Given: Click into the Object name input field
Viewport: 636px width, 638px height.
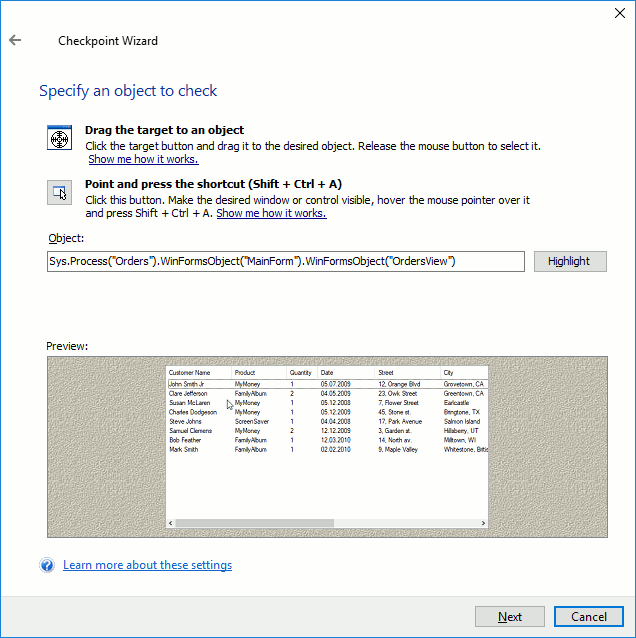Looking at the screenshot, I should [x=286, y=261].
